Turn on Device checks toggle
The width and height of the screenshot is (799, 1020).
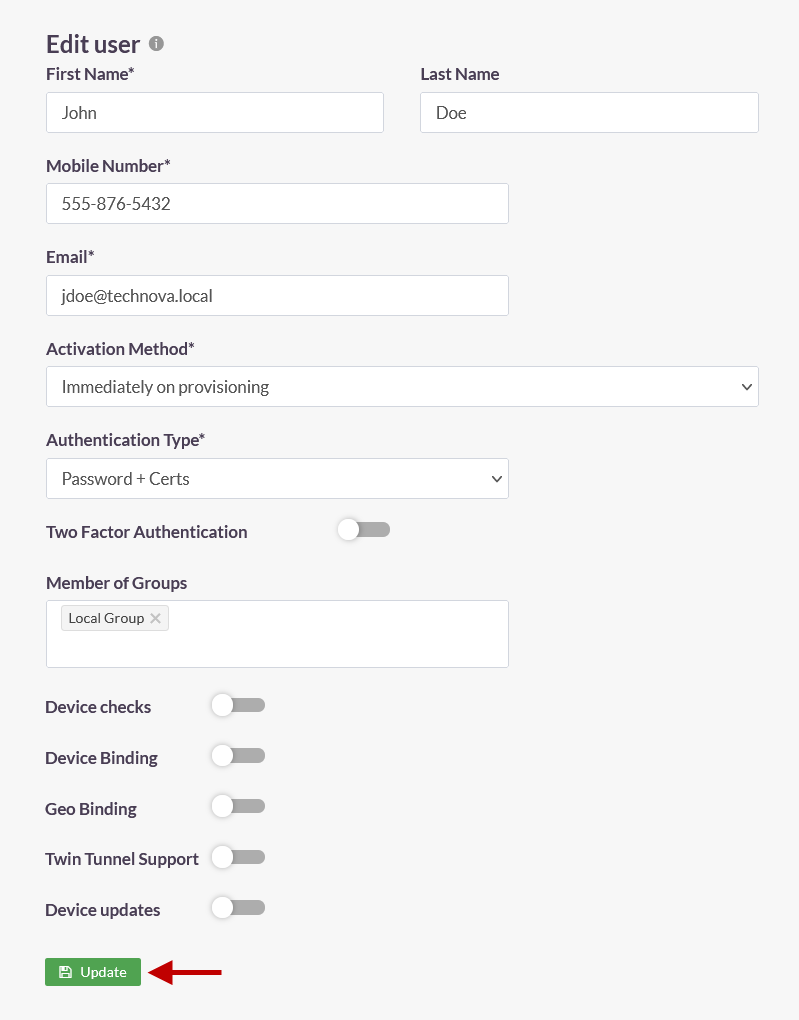(x=238, y=705)
